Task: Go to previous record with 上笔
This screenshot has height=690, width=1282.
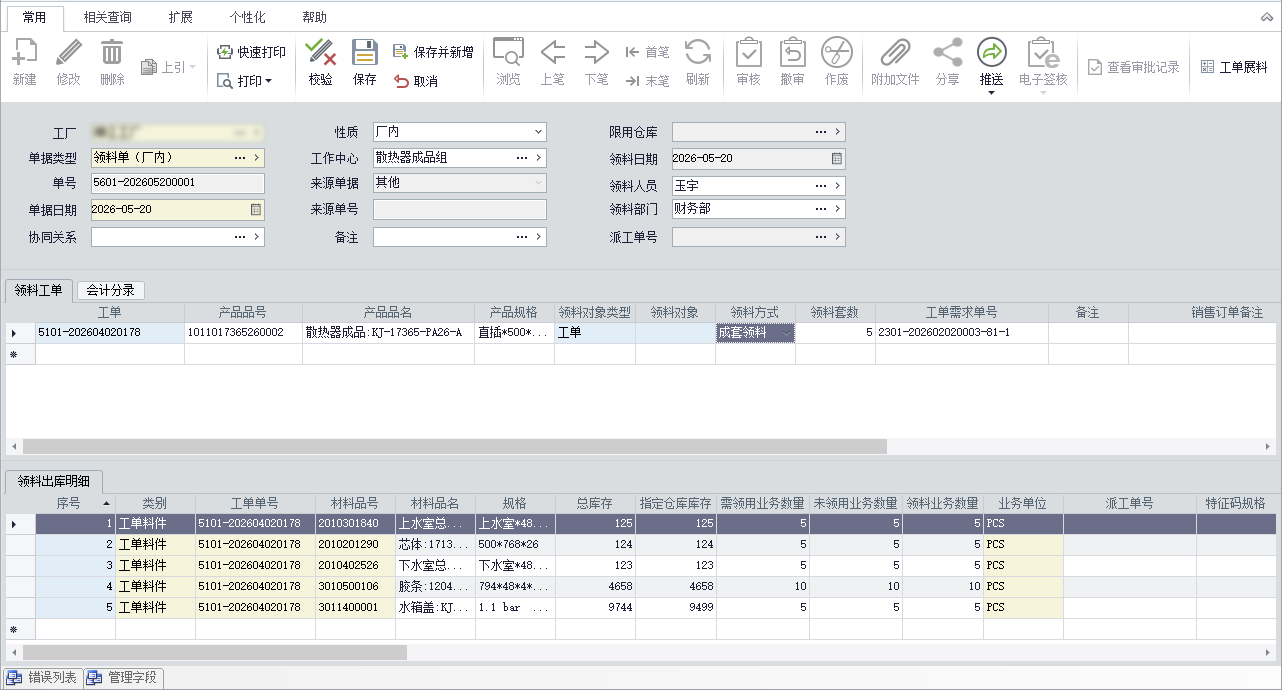Action: 552,52
